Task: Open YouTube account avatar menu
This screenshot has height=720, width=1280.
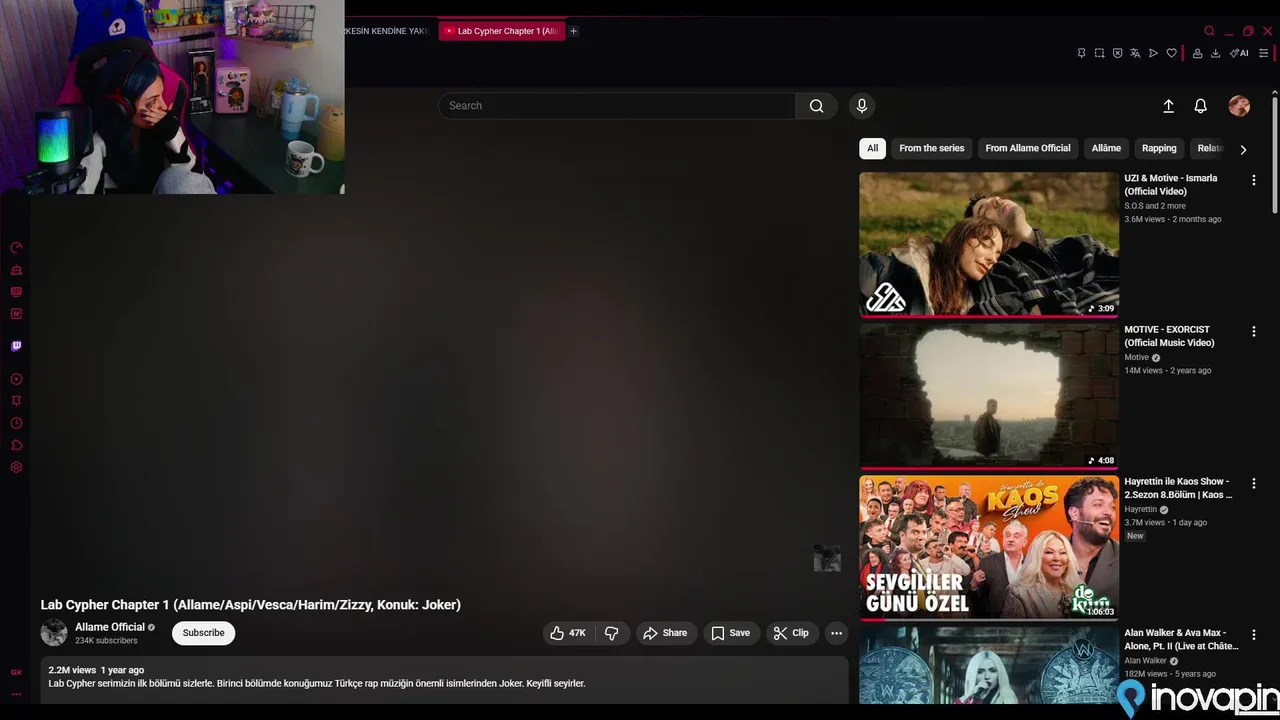Action: click(x=1239, y=106)
